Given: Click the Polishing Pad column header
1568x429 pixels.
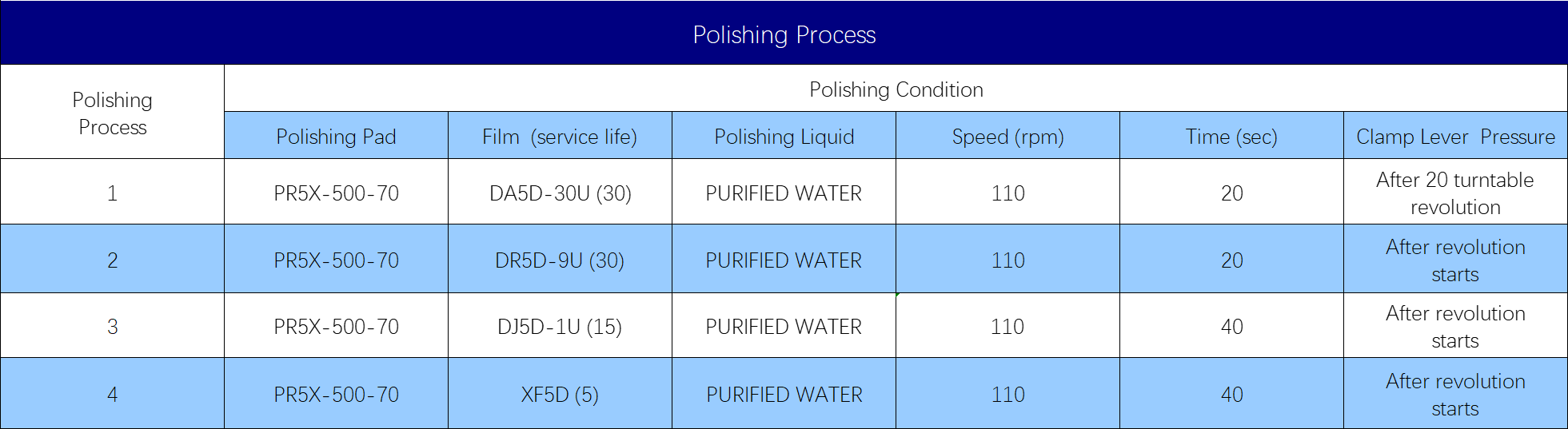Looking at the screenshot, I should (x=336, y=137).
